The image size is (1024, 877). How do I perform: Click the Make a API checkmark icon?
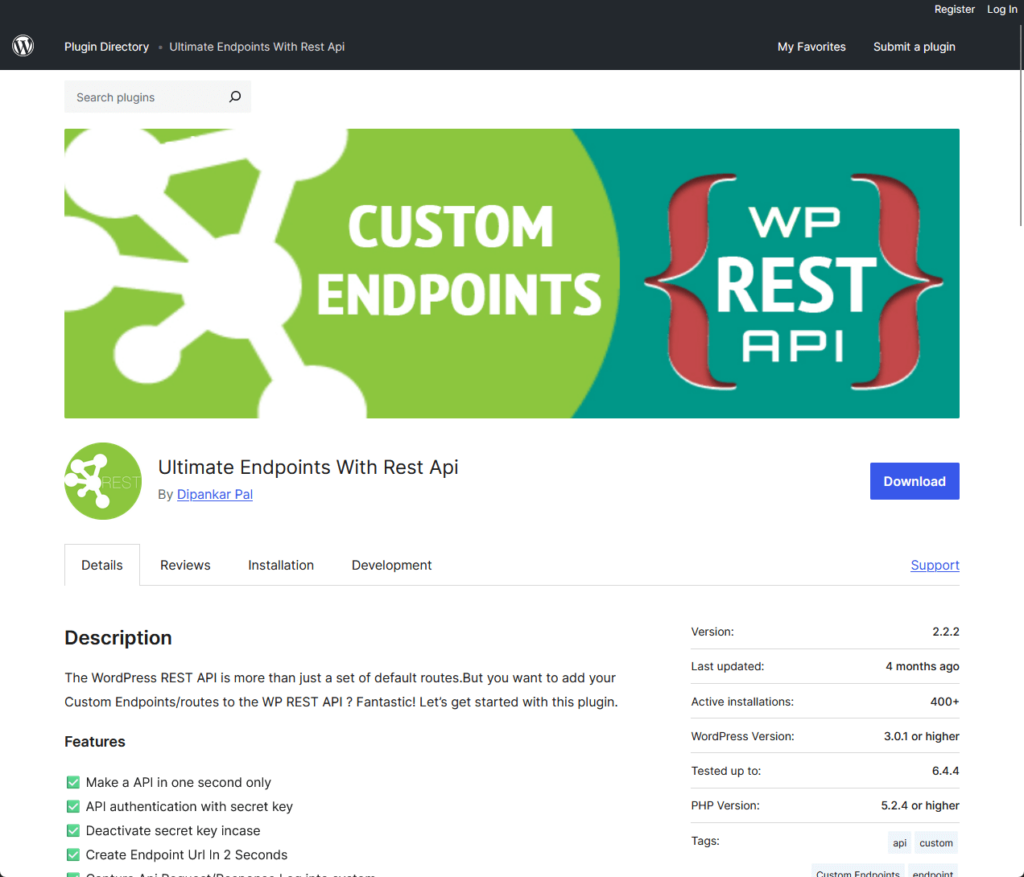pyautogui.click(x=73, y=782)
